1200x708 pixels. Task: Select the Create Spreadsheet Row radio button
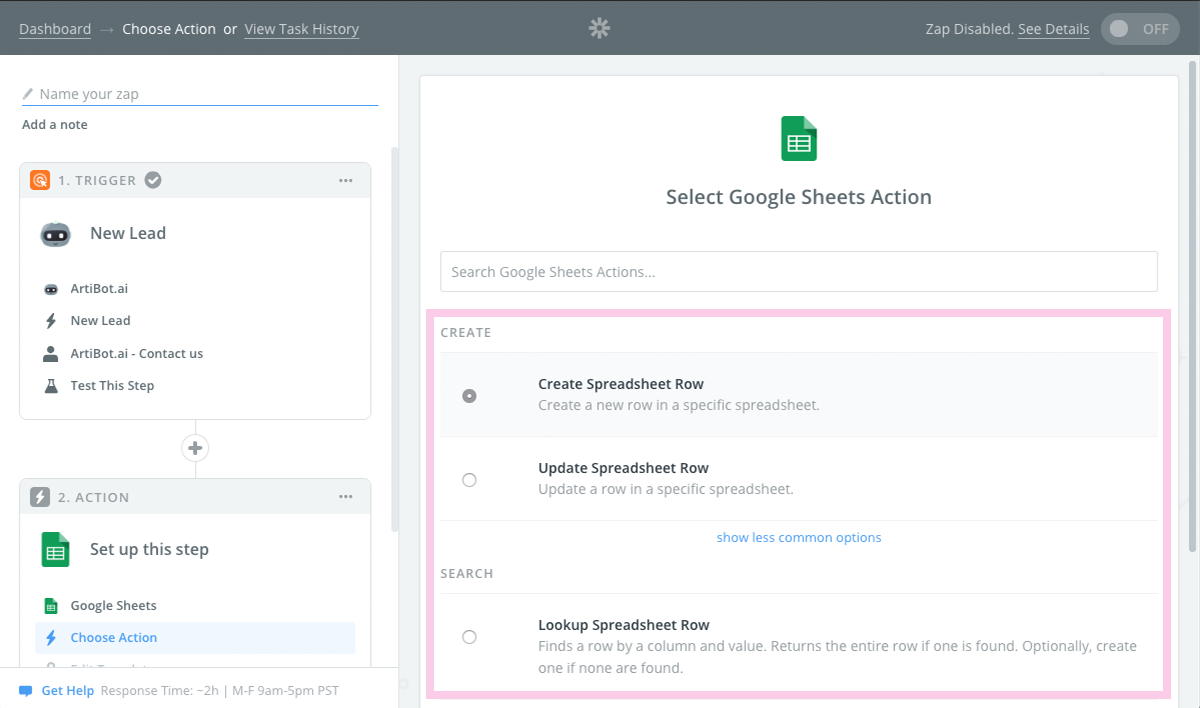pyautogui.click(x=469, y=396)
